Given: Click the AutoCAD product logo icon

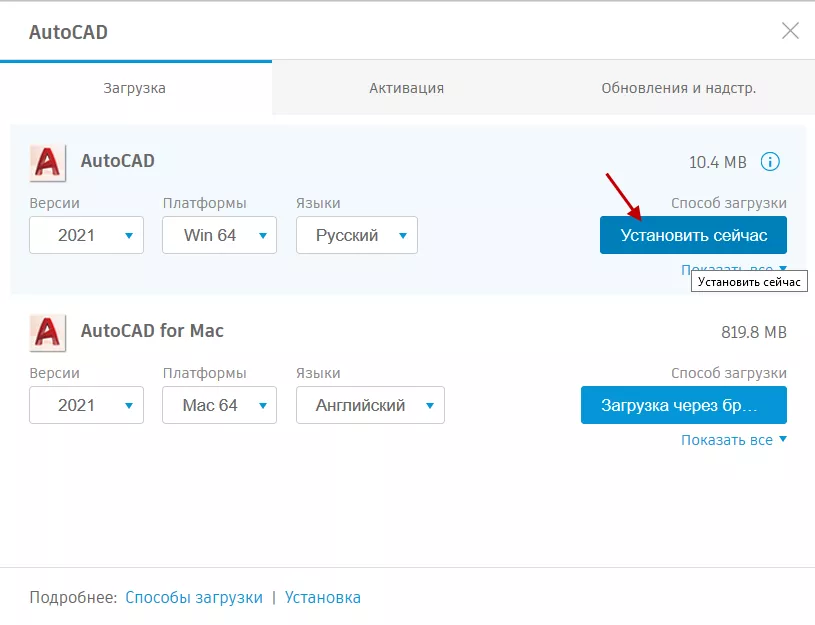Looking at the screenshot, I should coord(48,162).
